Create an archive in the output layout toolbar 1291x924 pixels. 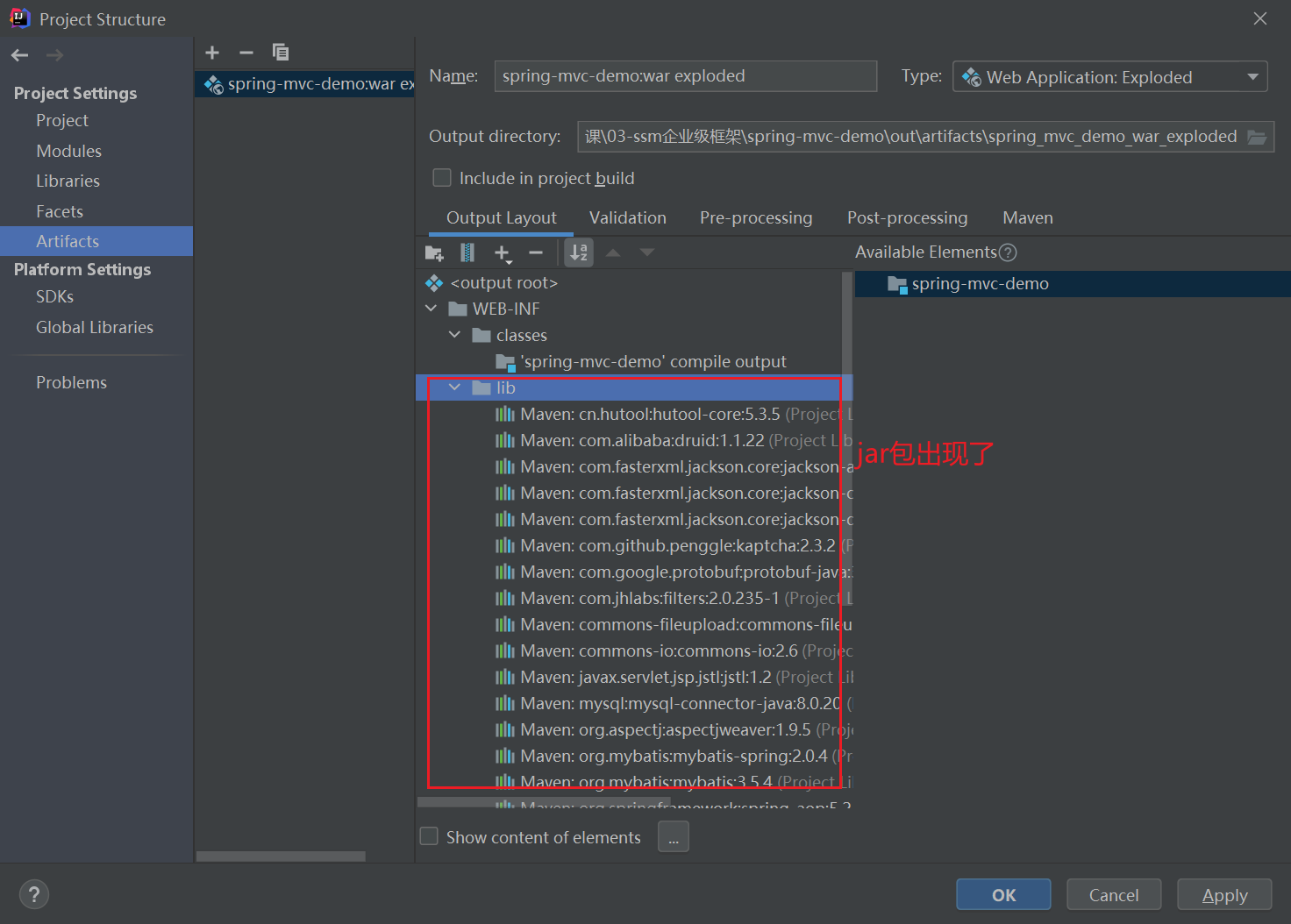pyautogui.click(x=467, y=253)
